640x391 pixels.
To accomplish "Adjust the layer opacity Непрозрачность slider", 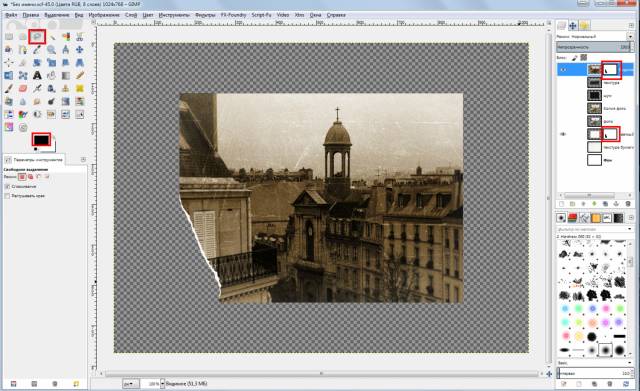I will (x=594, y=47).
